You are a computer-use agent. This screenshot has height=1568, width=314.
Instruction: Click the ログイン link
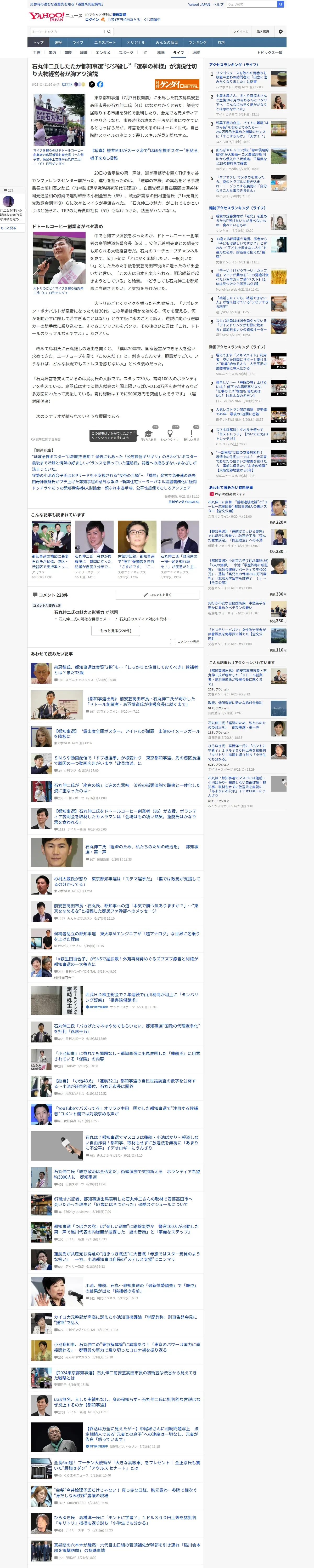[x=92, y=20]
